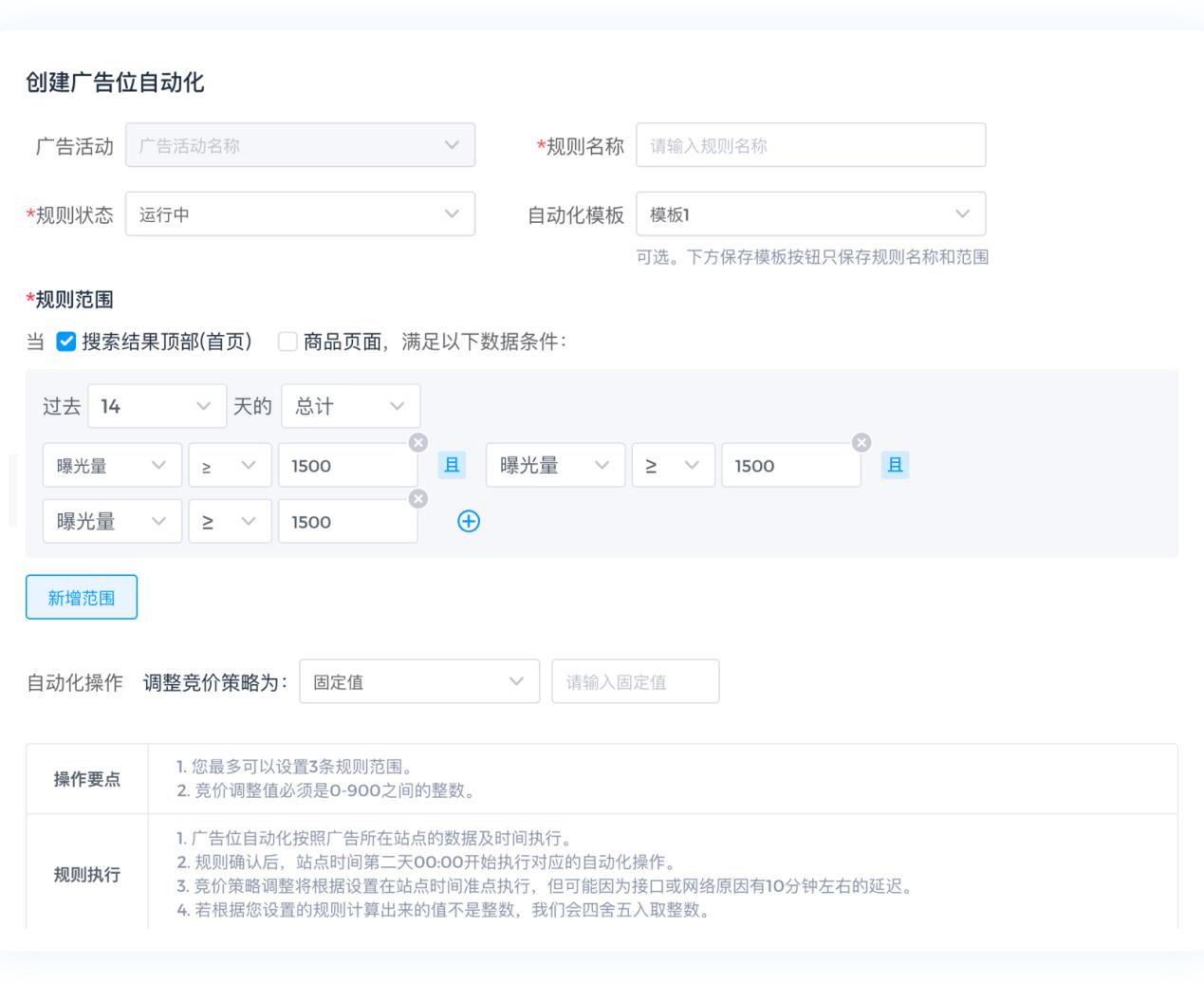Click the 1500 value field in second row
The height and width of the screenshot is (983, 1204).
point(346,522)
